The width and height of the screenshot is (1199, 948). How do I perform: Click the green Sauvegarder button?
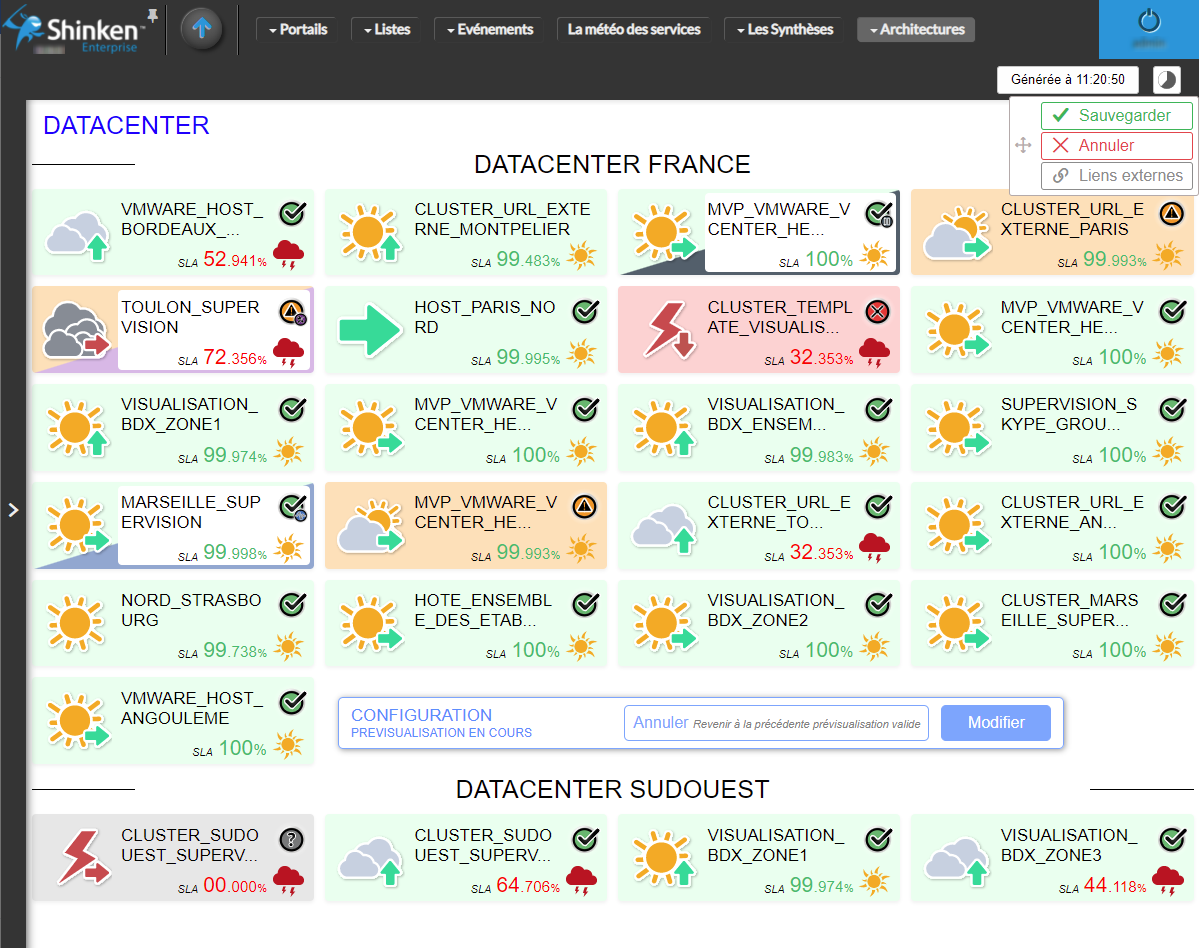(x=1116, y=116)
